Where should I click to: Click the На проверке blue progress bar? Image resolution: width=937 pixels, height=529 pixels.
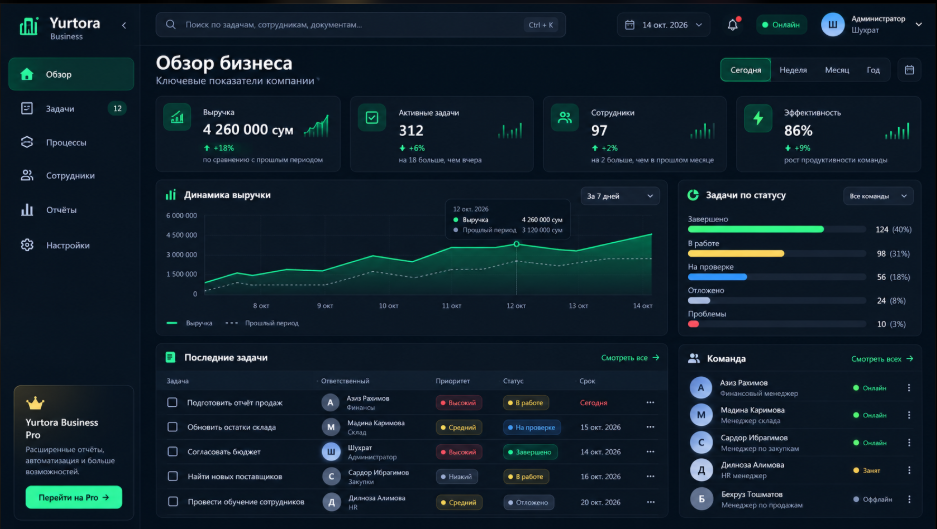717,277
